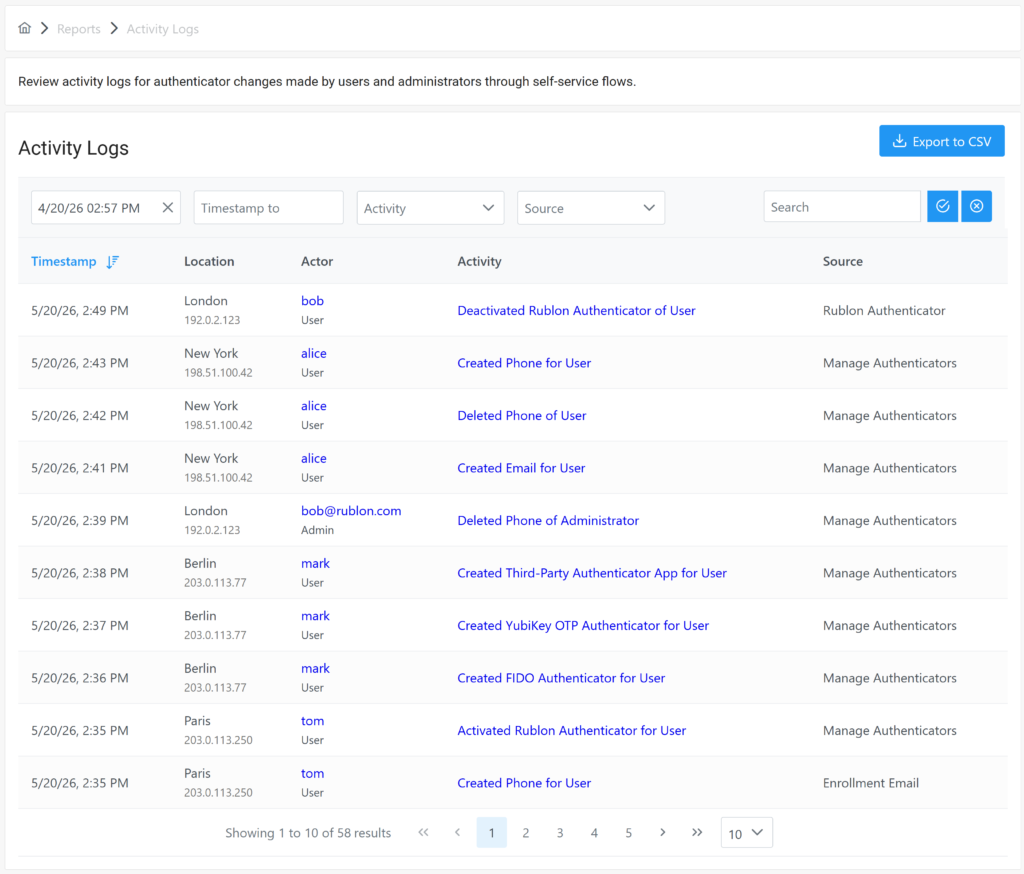Export logs to CSV
1024x874 pixels.
point(942,141)
